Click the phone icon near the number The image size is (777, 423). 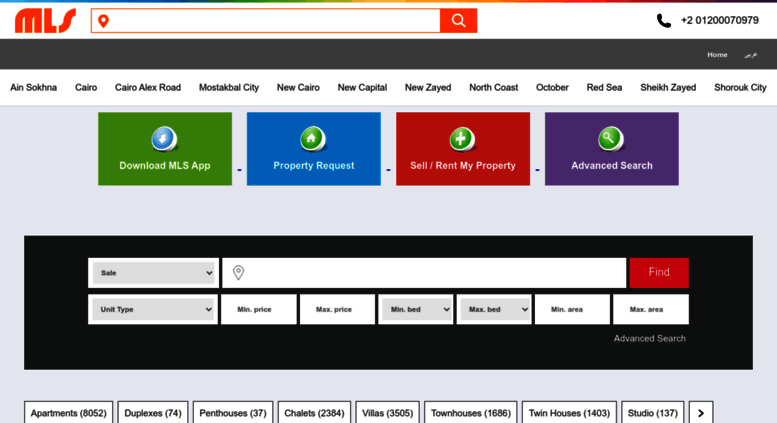664,21
